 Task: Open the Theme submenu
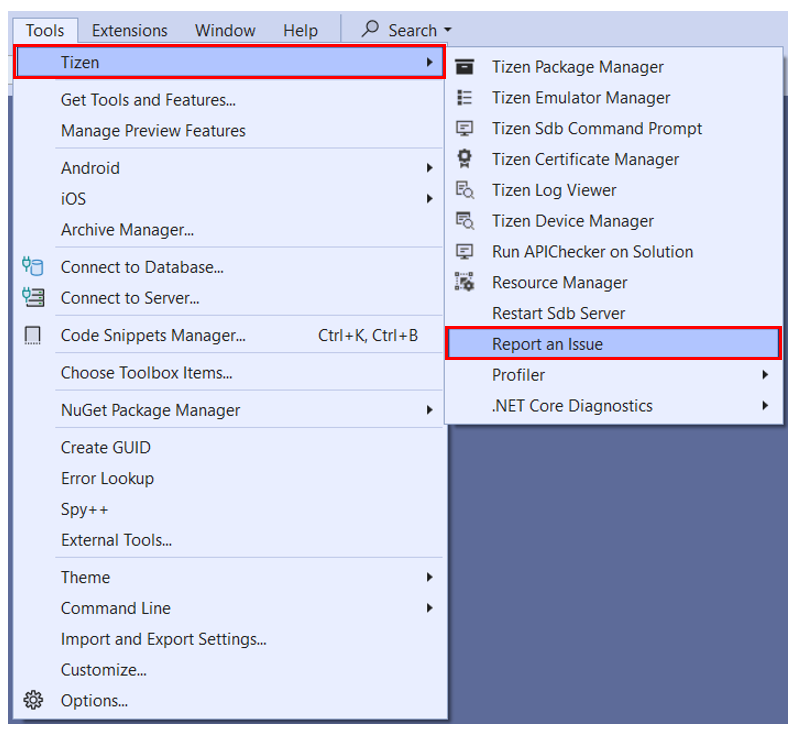pos(85,577)
